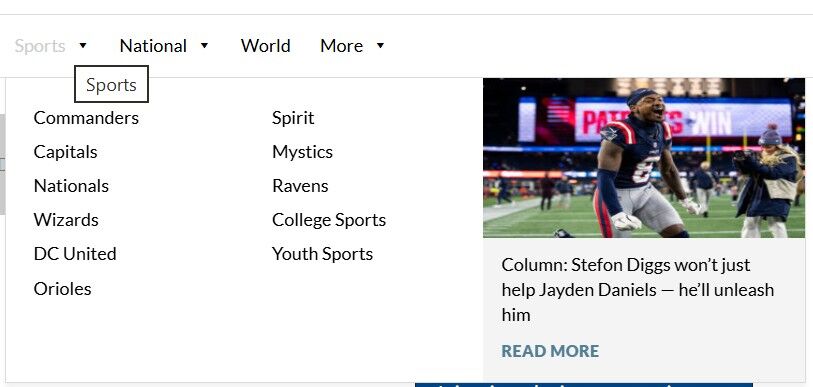Select the greyed Sports menu label
This screenshot has width=813, height=387.
point(40,46)
